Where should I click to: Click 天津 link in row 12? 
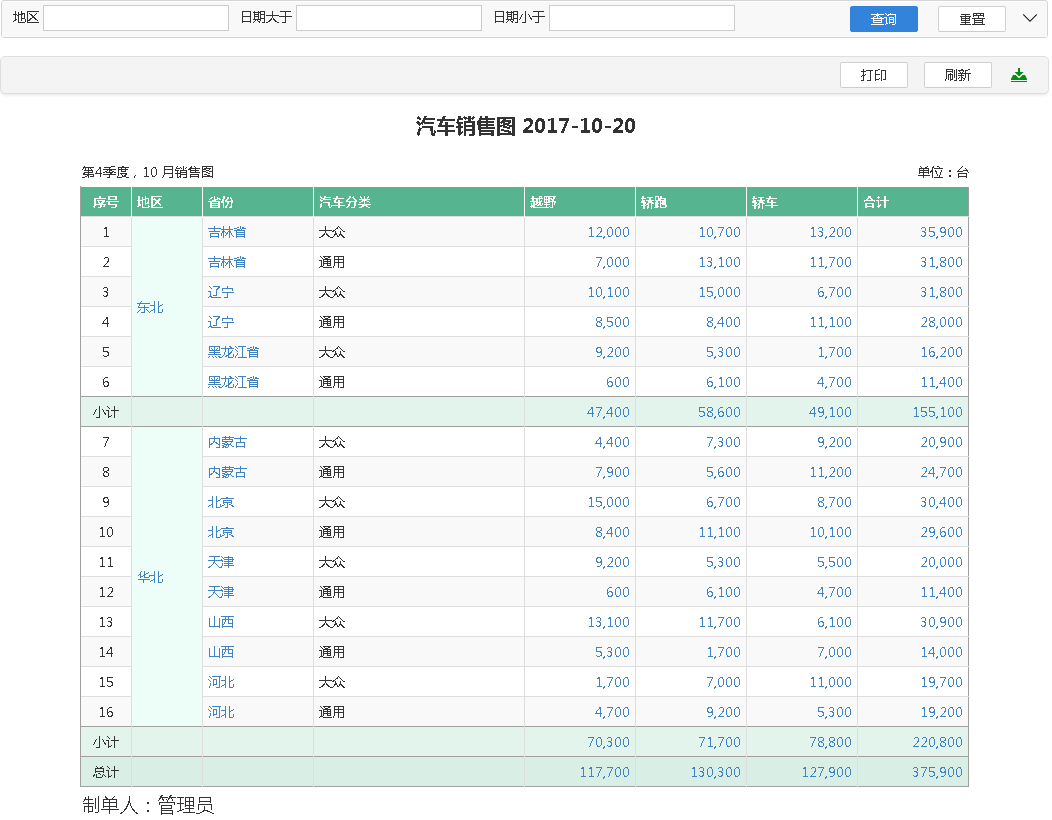(221, 592)
